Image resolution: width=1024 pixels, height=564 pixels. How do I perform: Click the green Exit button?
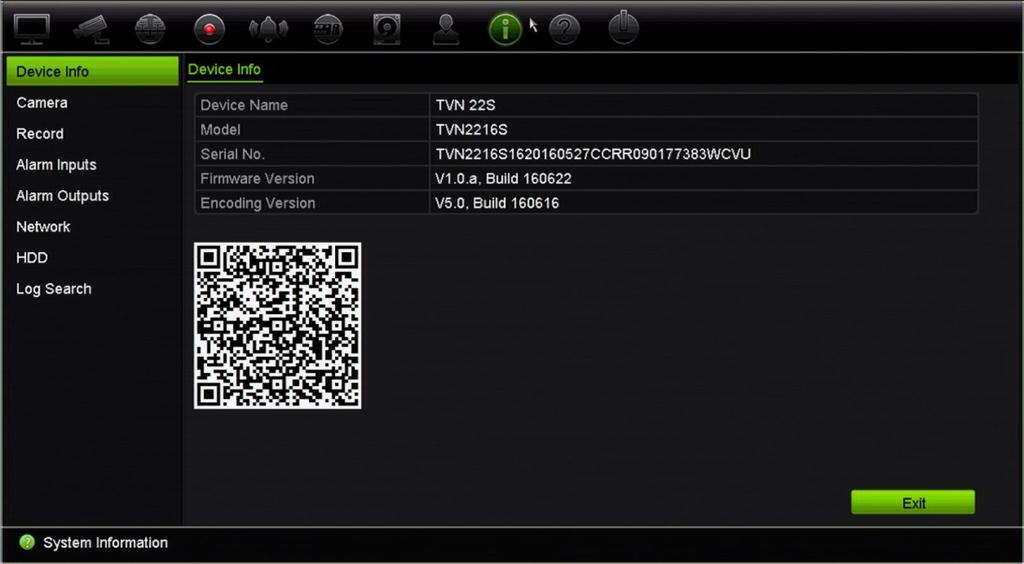913,503
